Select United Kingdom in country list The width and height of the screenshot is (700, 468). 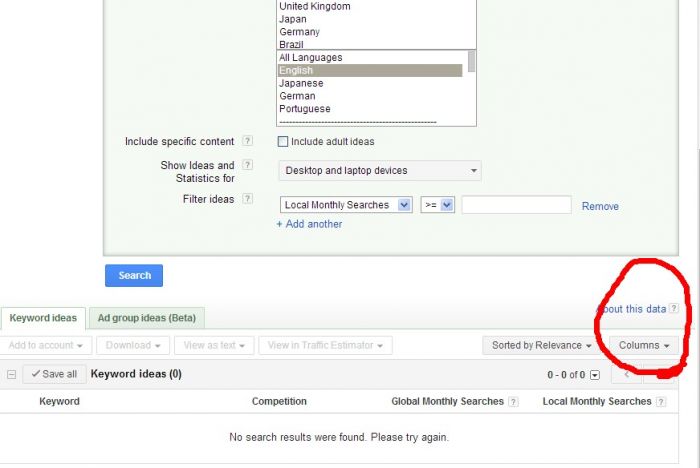pos(315,6)
